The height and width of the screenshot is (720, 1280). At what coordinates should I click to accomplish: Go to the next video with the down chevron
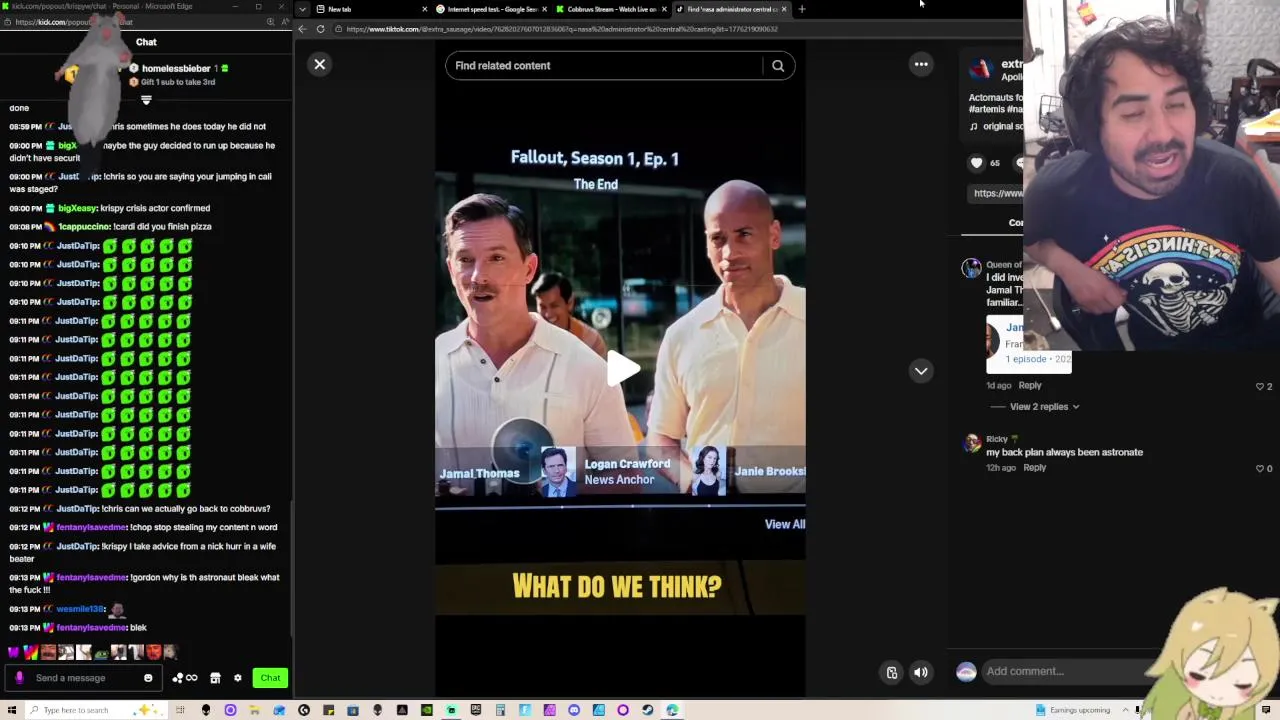point(921,371)
